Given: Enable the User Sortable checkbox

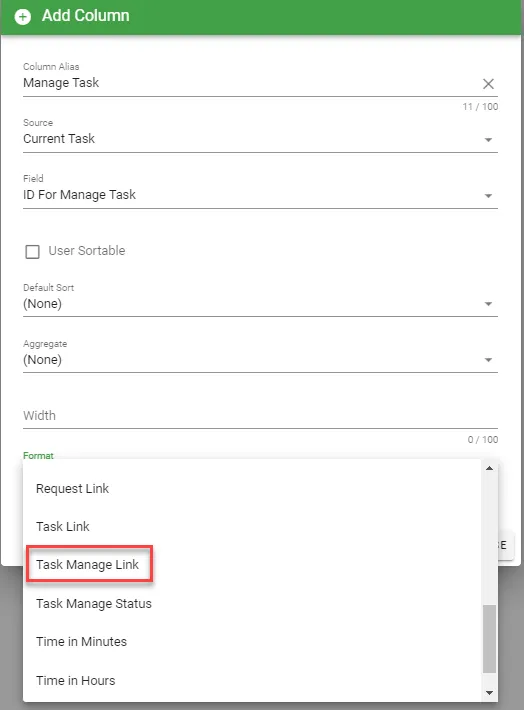Looking at the screenshot, I should (x=32, y=251).
